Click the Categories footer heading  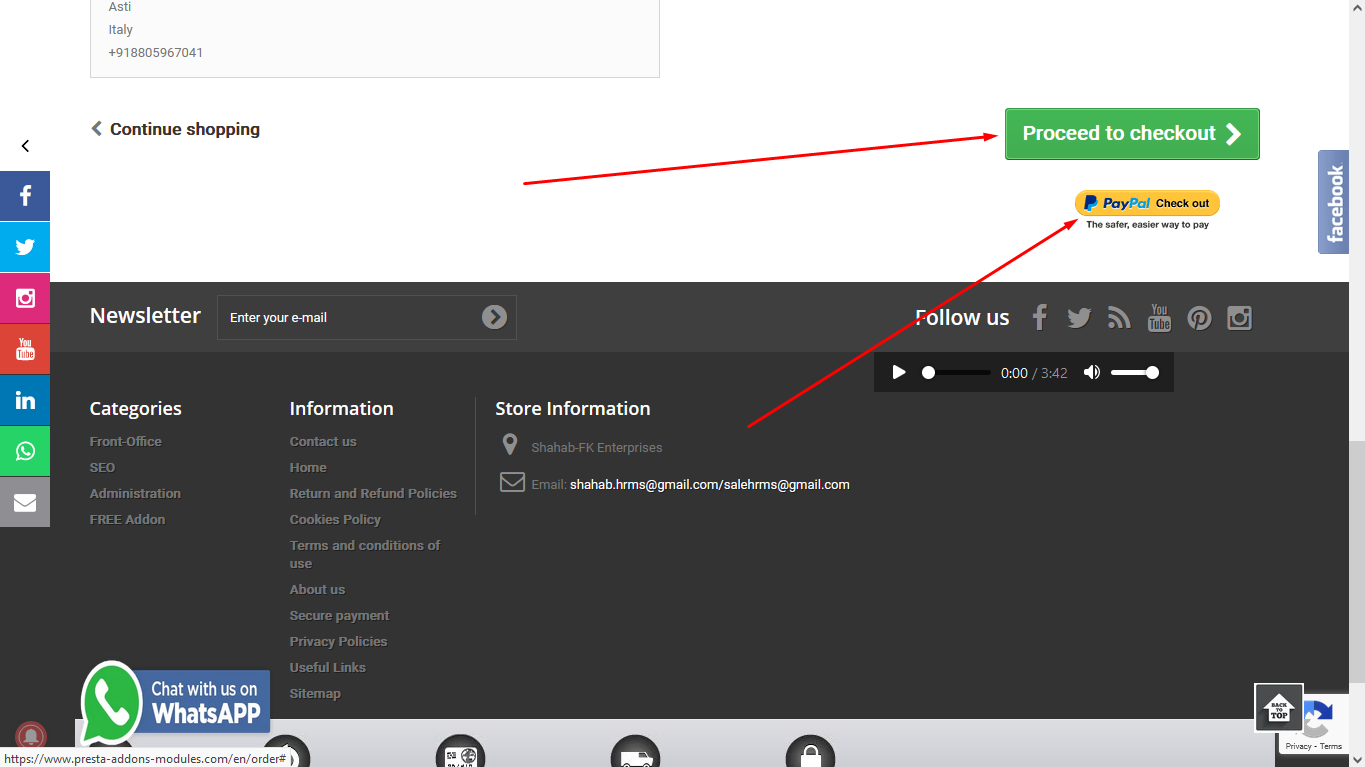(x=136, y=408)
